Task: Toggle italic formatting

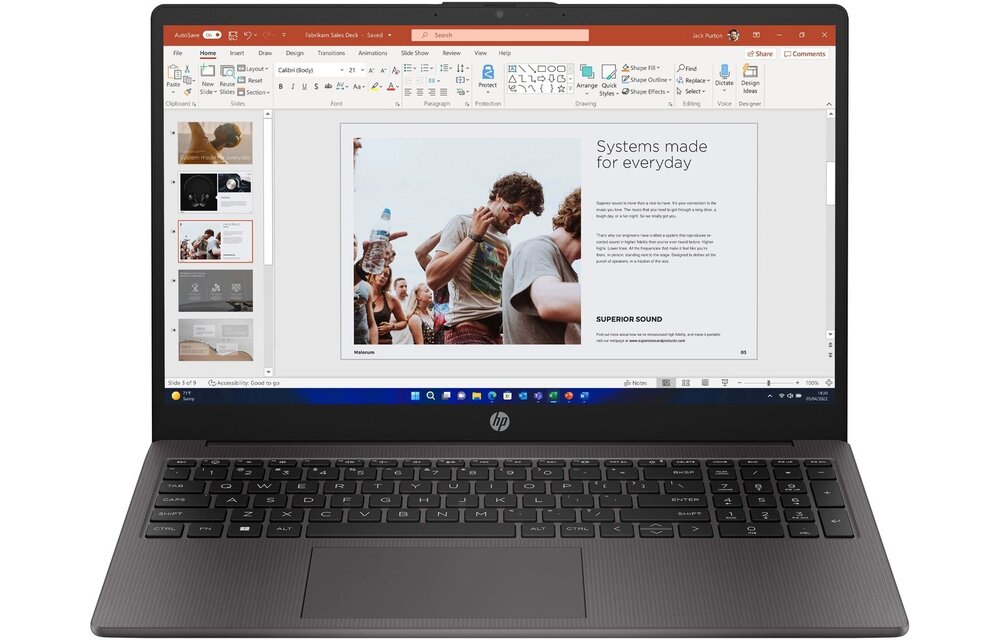Action: click(x=293, y=87)
